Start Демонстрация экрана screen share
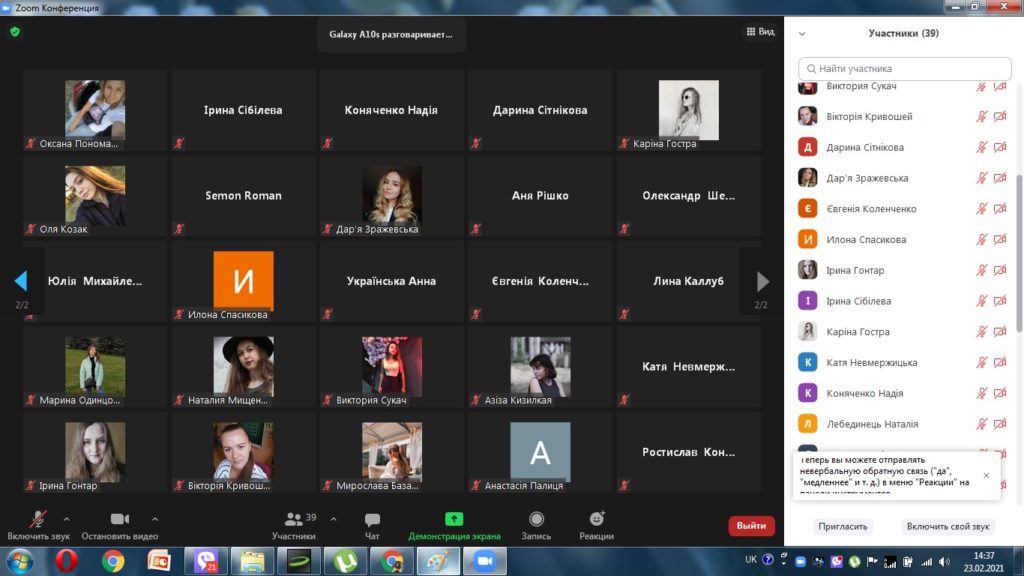Screen dimensions: 1024x576 pos(454,520)
